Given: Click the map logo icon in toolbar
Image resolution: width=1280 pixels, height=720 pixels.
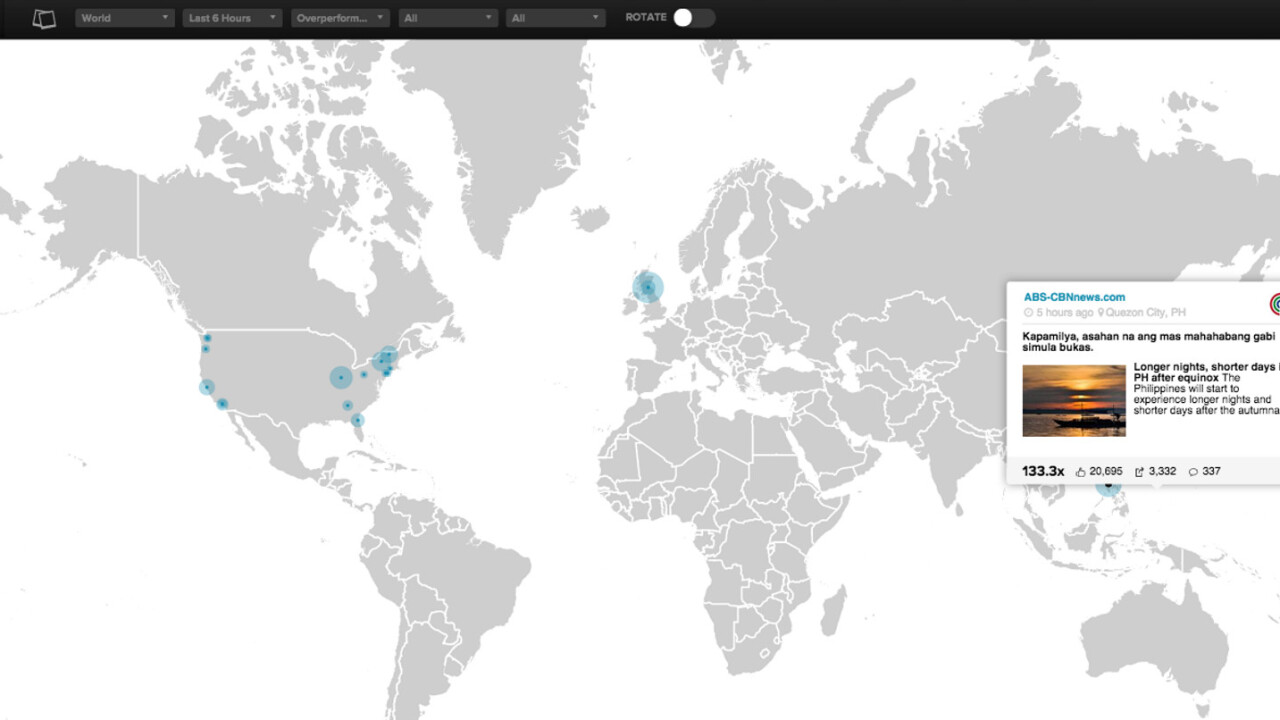Looking at the screenshot, I should click(44, 18).
